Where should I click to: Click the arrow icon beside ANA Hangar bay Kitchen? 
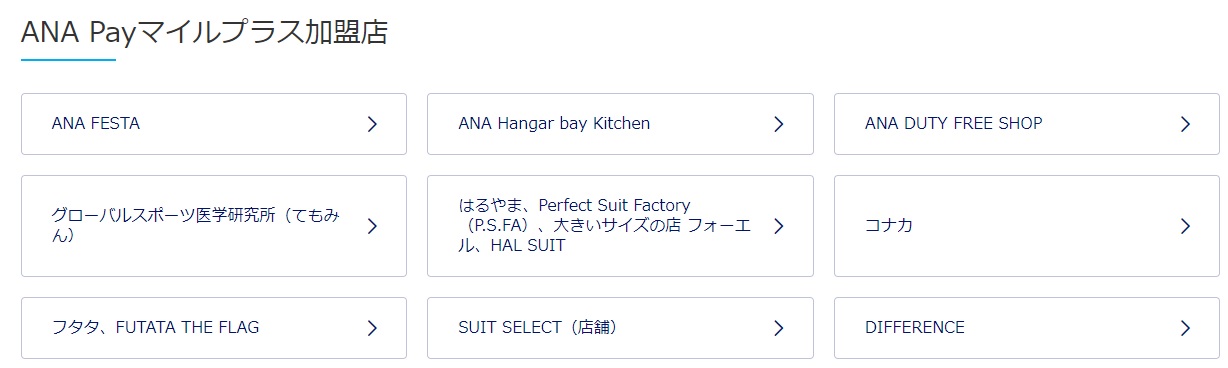click(779, 124)
